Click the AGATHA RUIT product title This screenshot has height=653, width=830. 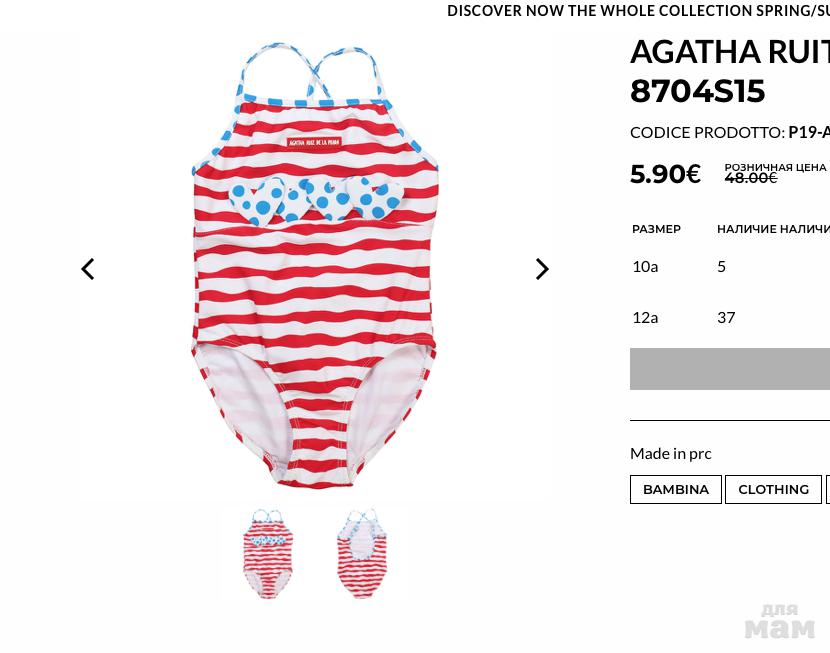point(730,52)
